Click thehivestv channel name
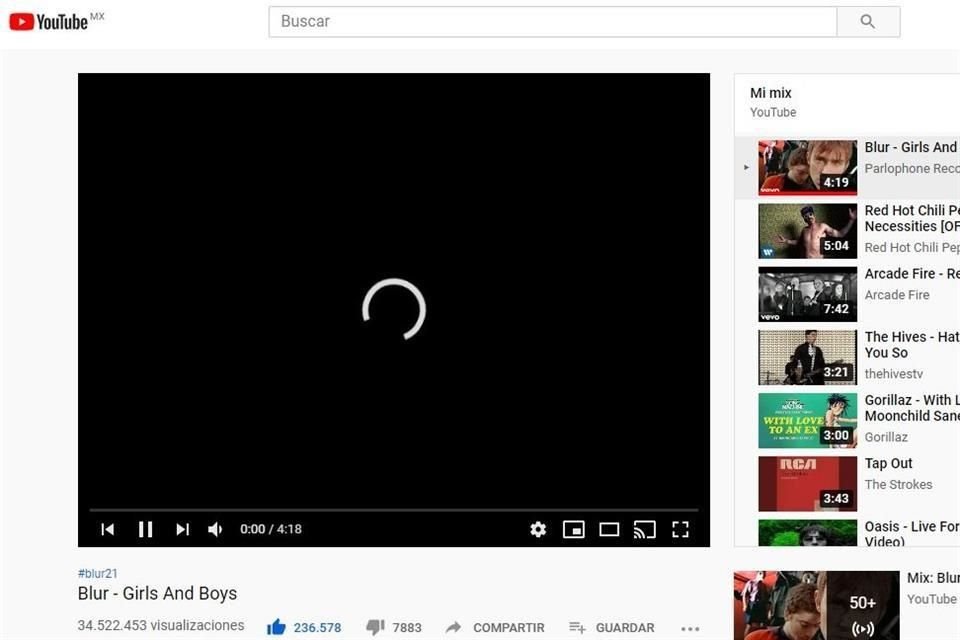This screenshot has height=640, width=960. pyautogui.click(x=894, y=374)
